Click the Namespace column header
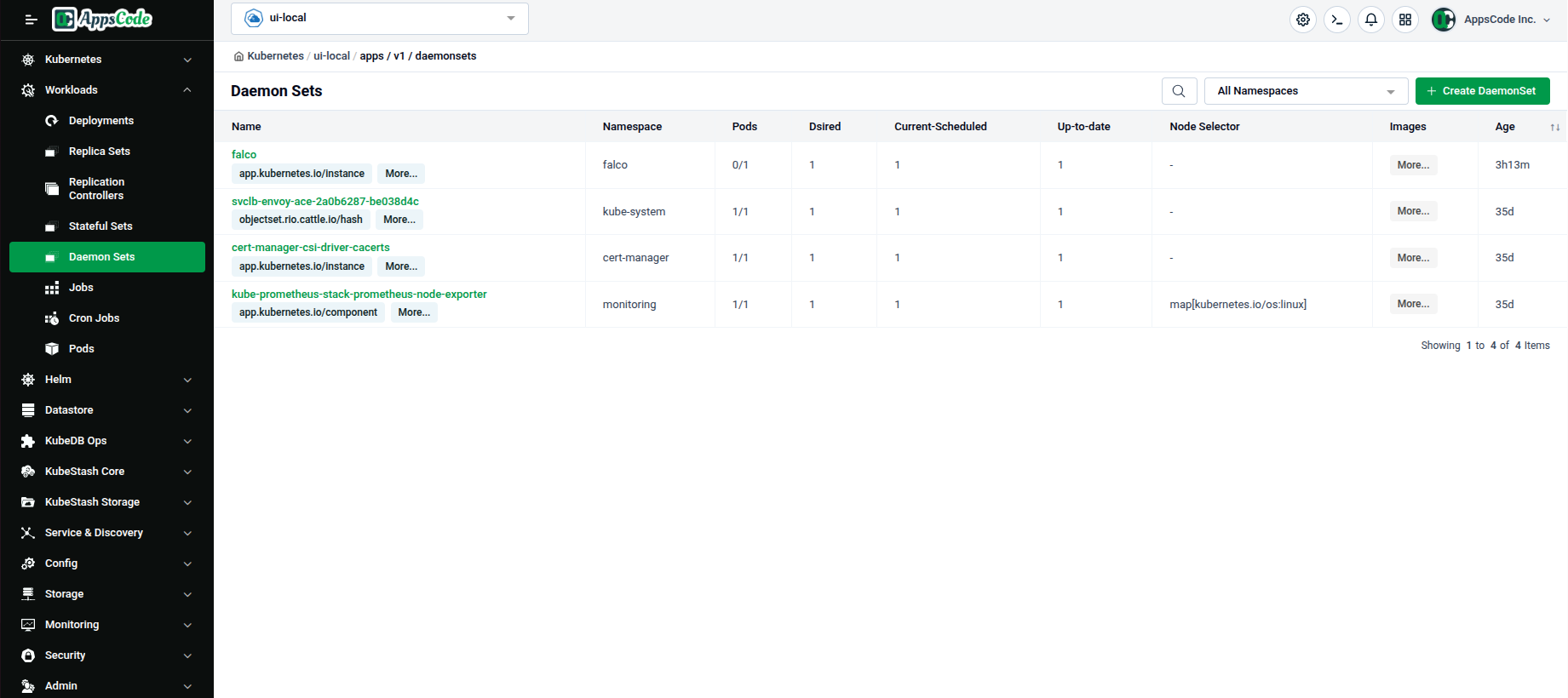The image size is (1568, 698). [x=632, y=127]
